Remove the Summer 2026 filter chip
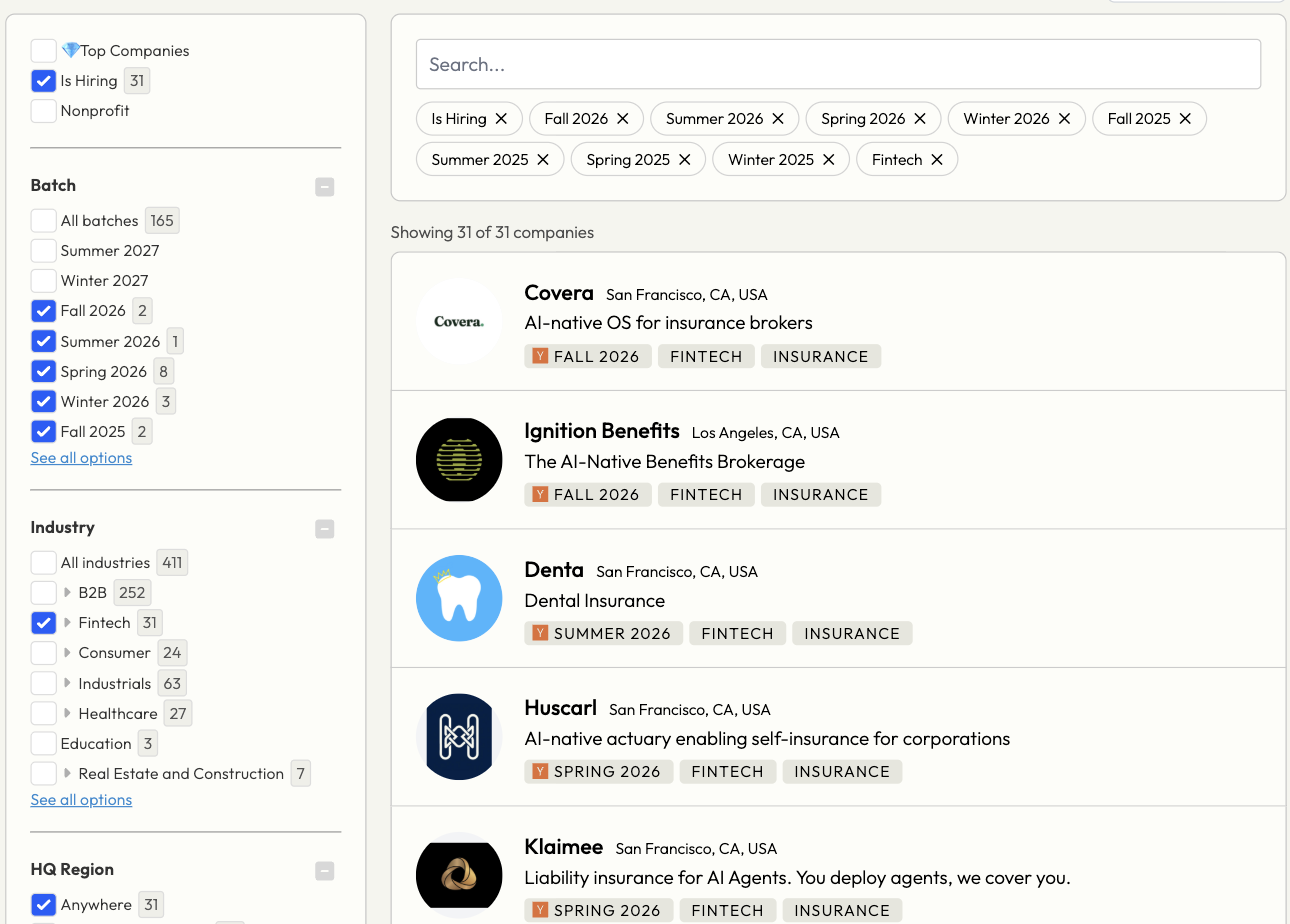Image resolution: width=1290 pixels, height=924 pixels. point(778,118)
